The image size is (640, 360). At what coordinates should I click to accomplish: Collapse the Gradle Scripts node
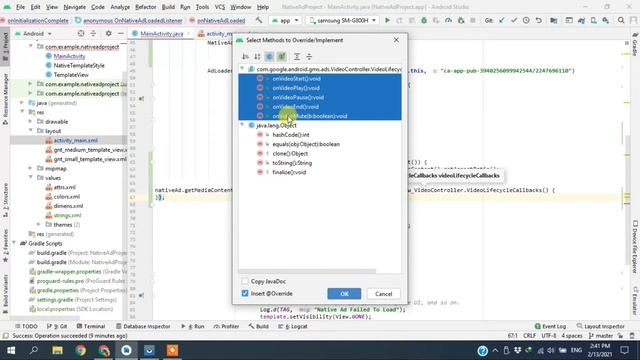pyautogui.click(x=14, y=243)
